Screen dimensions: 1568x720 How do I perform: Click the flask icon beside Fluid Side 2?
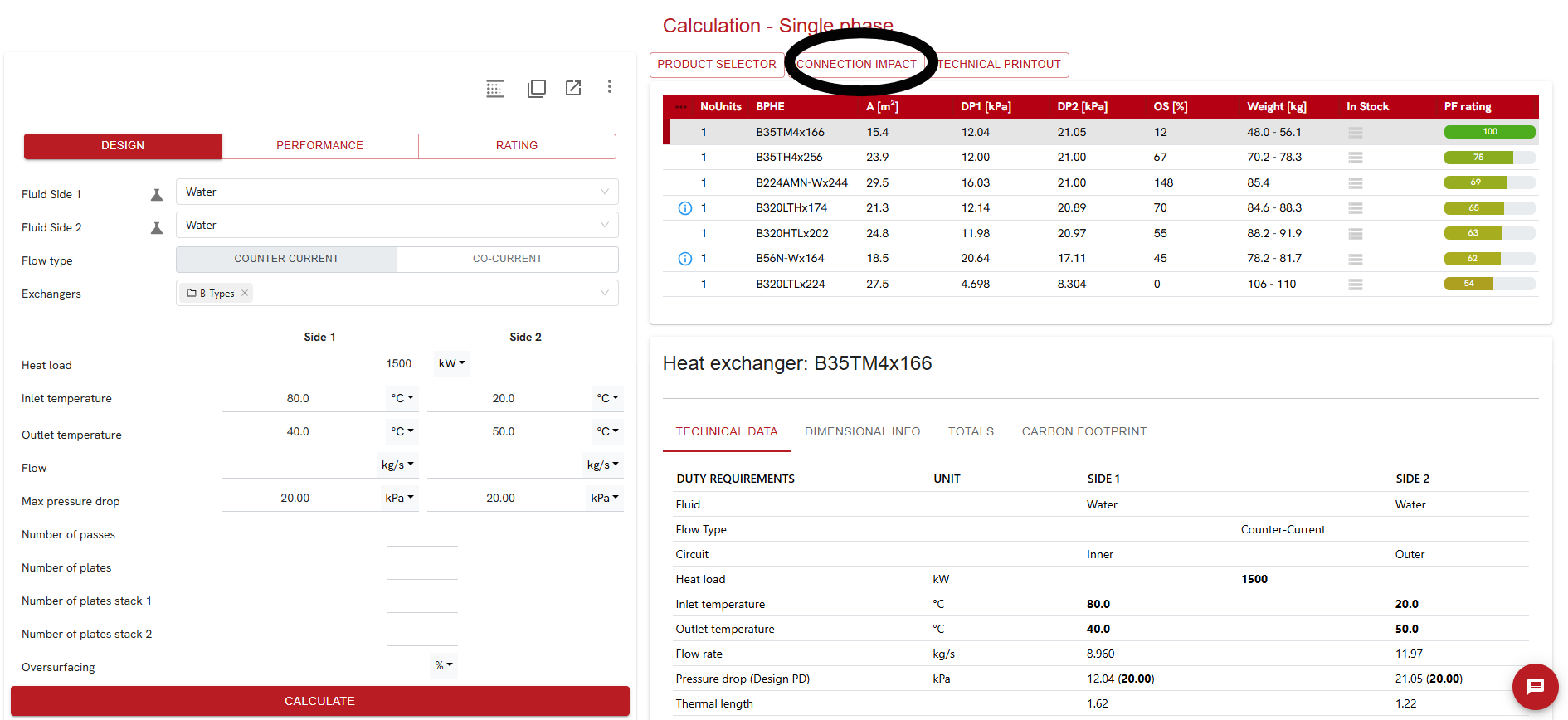156,228
